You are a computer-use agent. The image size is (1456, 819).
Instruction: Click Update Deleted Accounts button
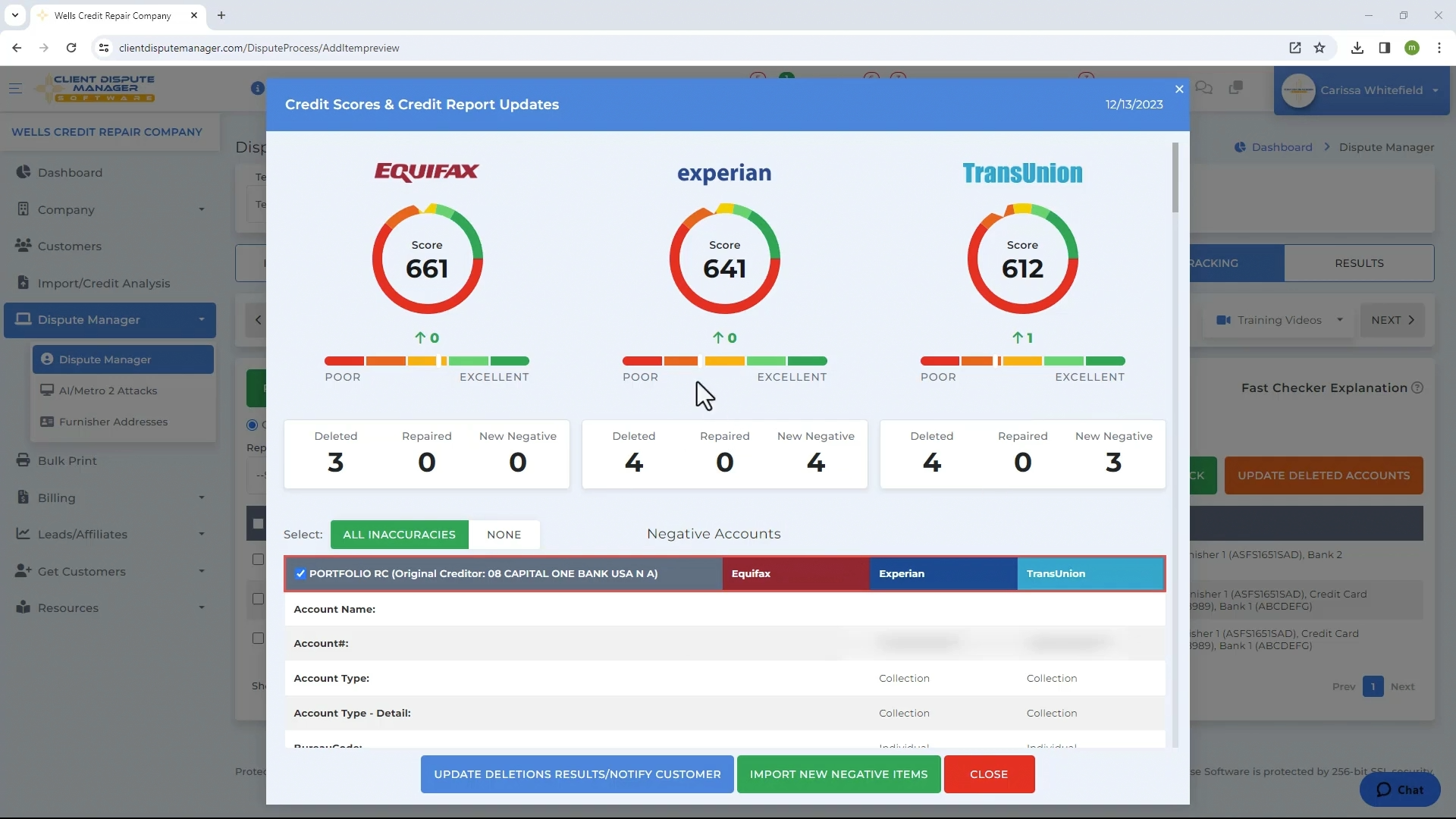coord(1323,475)
